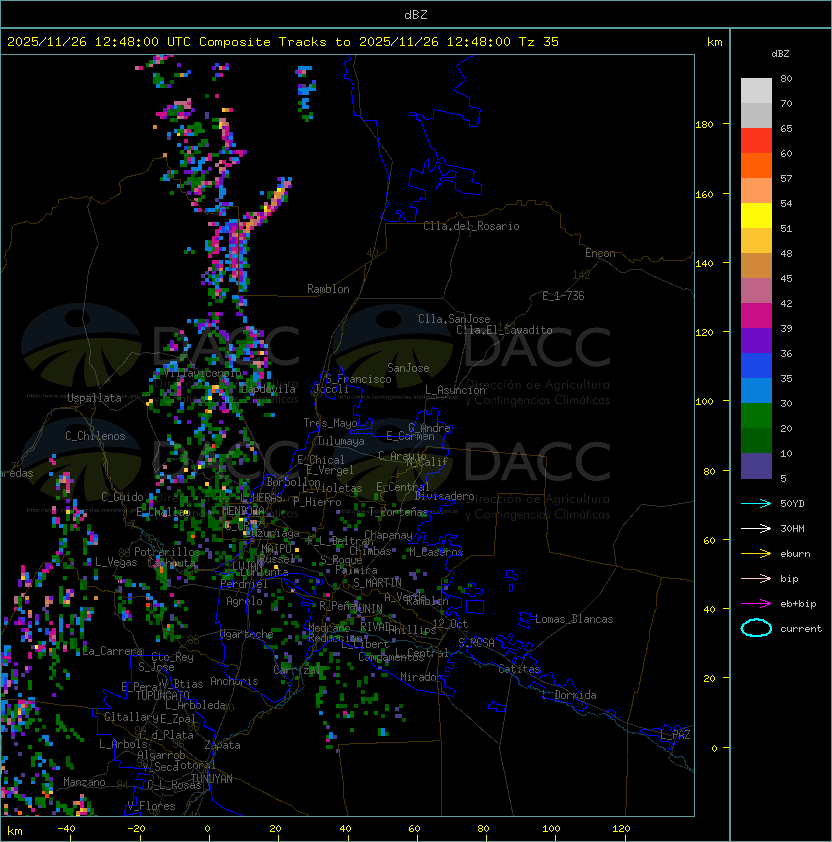Click the 'Encon' place label
Image resolution: width=832 pixels, height=842 pixels.
click(600, 253)
